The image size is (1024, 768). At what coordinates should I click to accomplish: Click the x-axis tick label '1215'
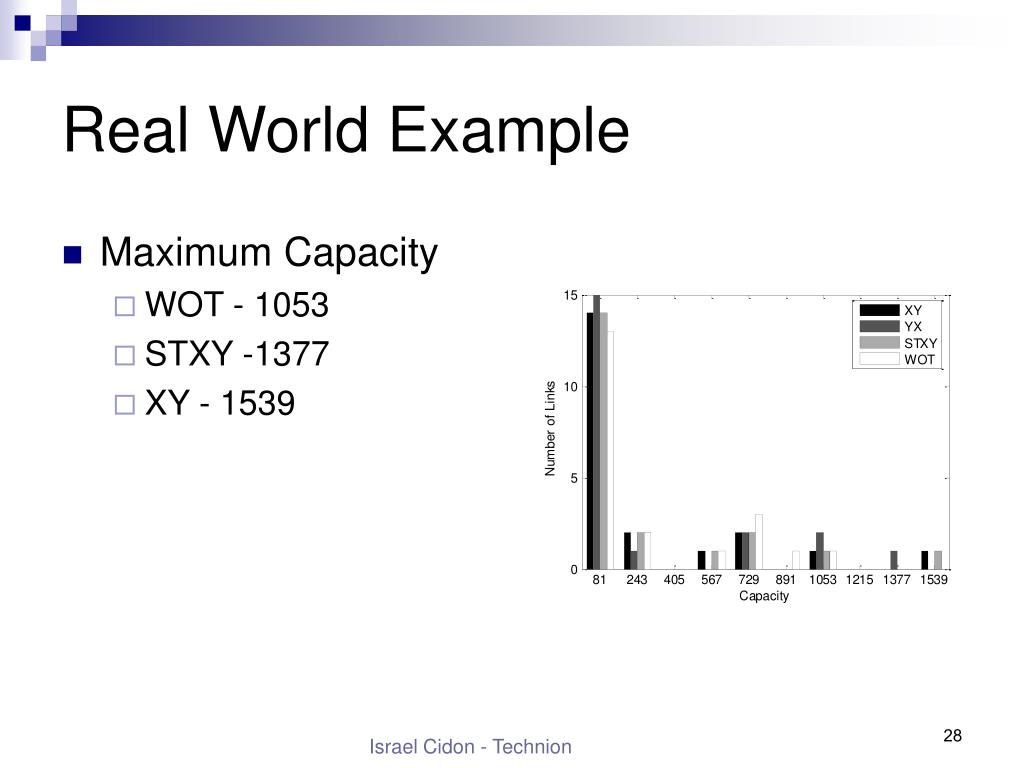859,579
